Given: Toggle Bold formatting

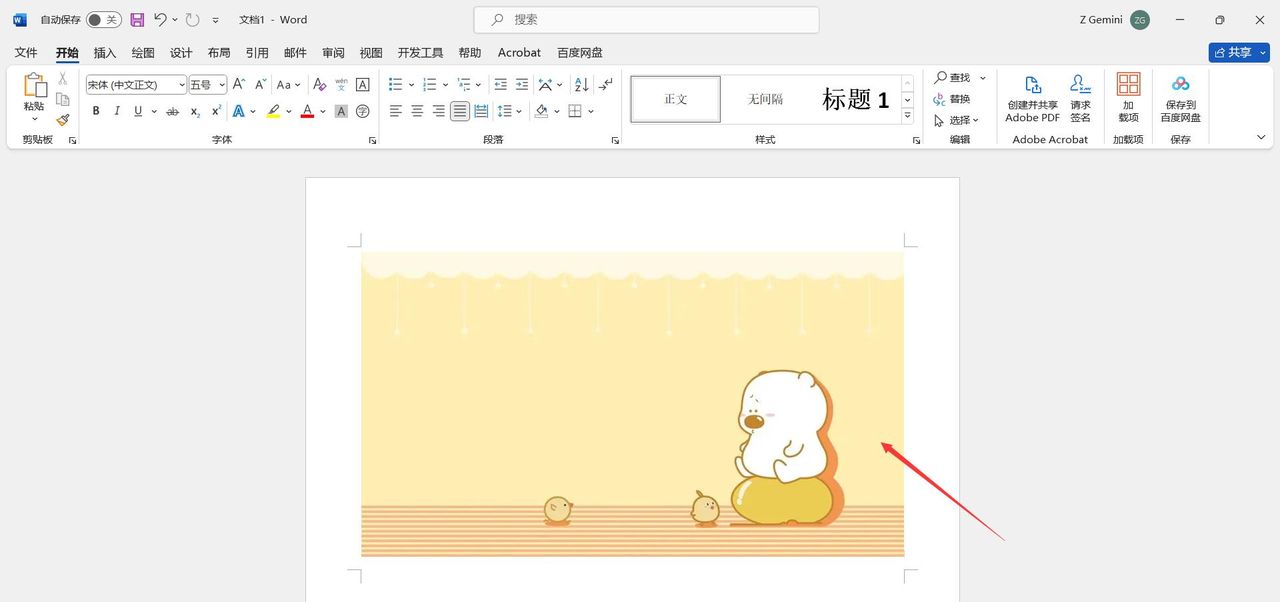Looking at the screenshot, I should (x=96, y=111).
